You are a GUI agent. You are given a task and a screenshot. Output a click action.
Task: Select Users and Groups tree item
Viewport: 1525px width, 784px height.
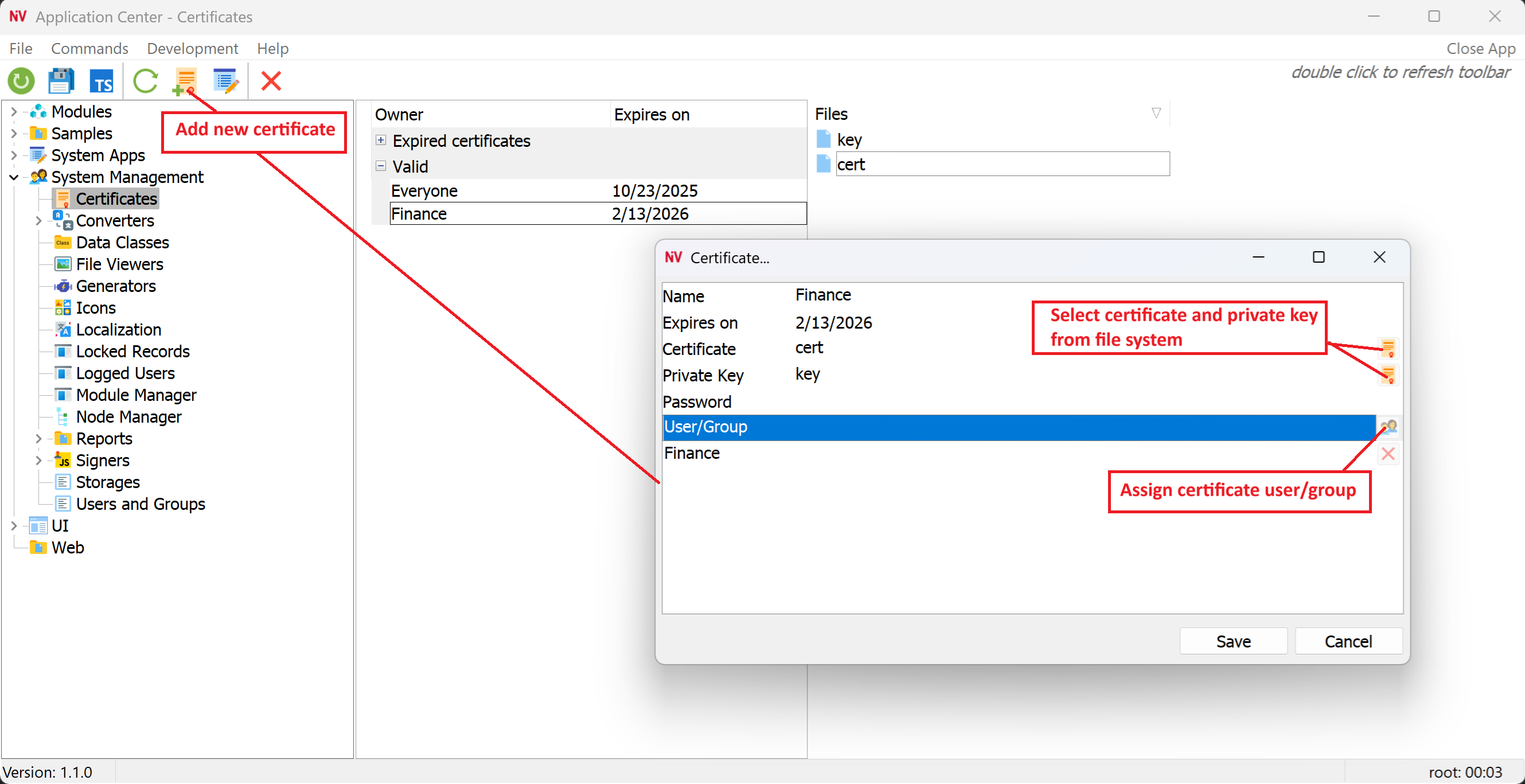tap(141, 504)
